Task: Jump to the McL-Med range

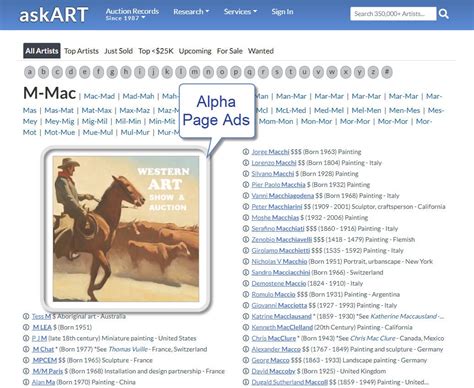Action: (x=291, y=110)
